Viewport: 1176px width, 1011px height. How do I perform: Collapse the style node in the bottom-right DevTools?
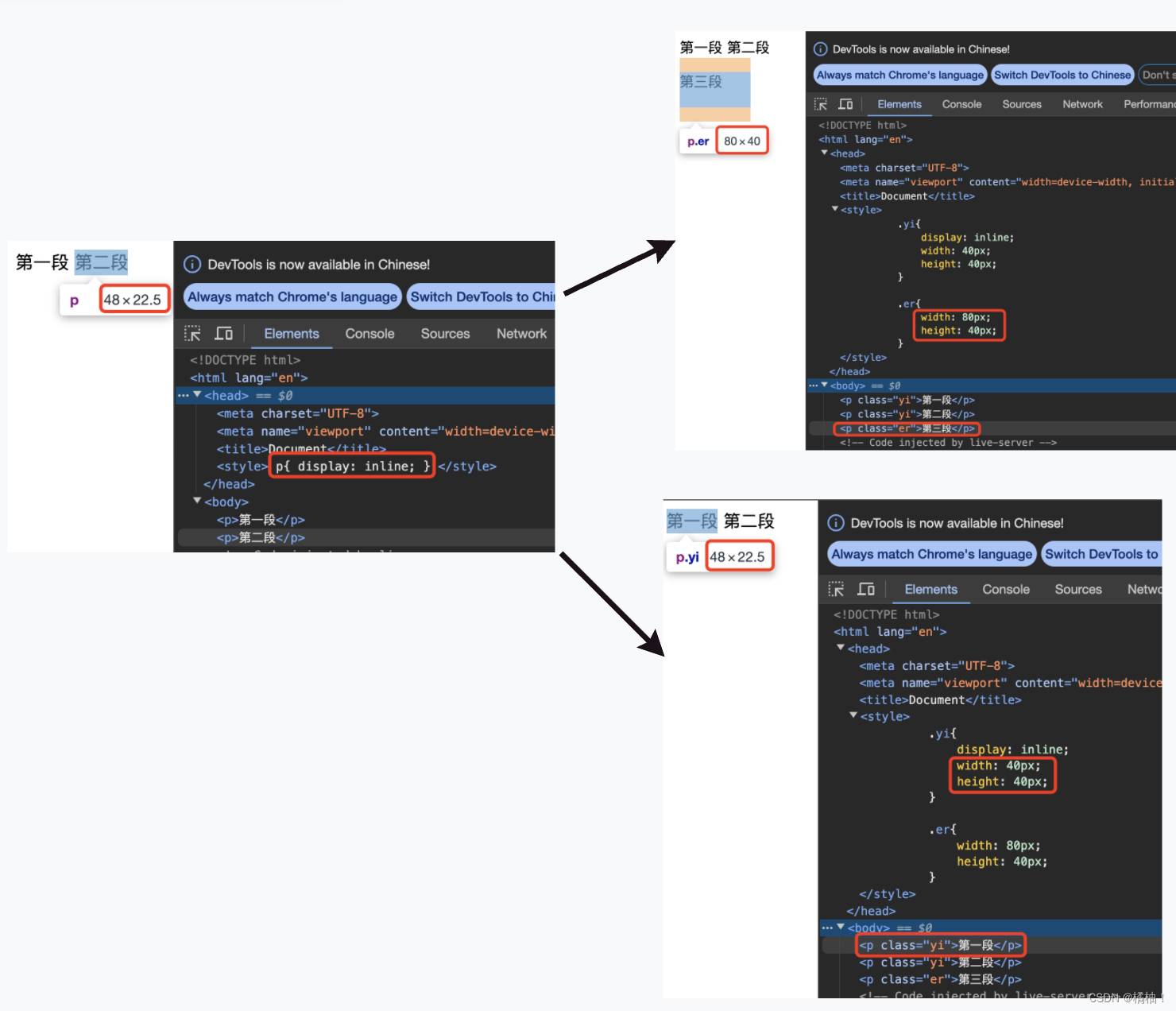tap(853, 715)
